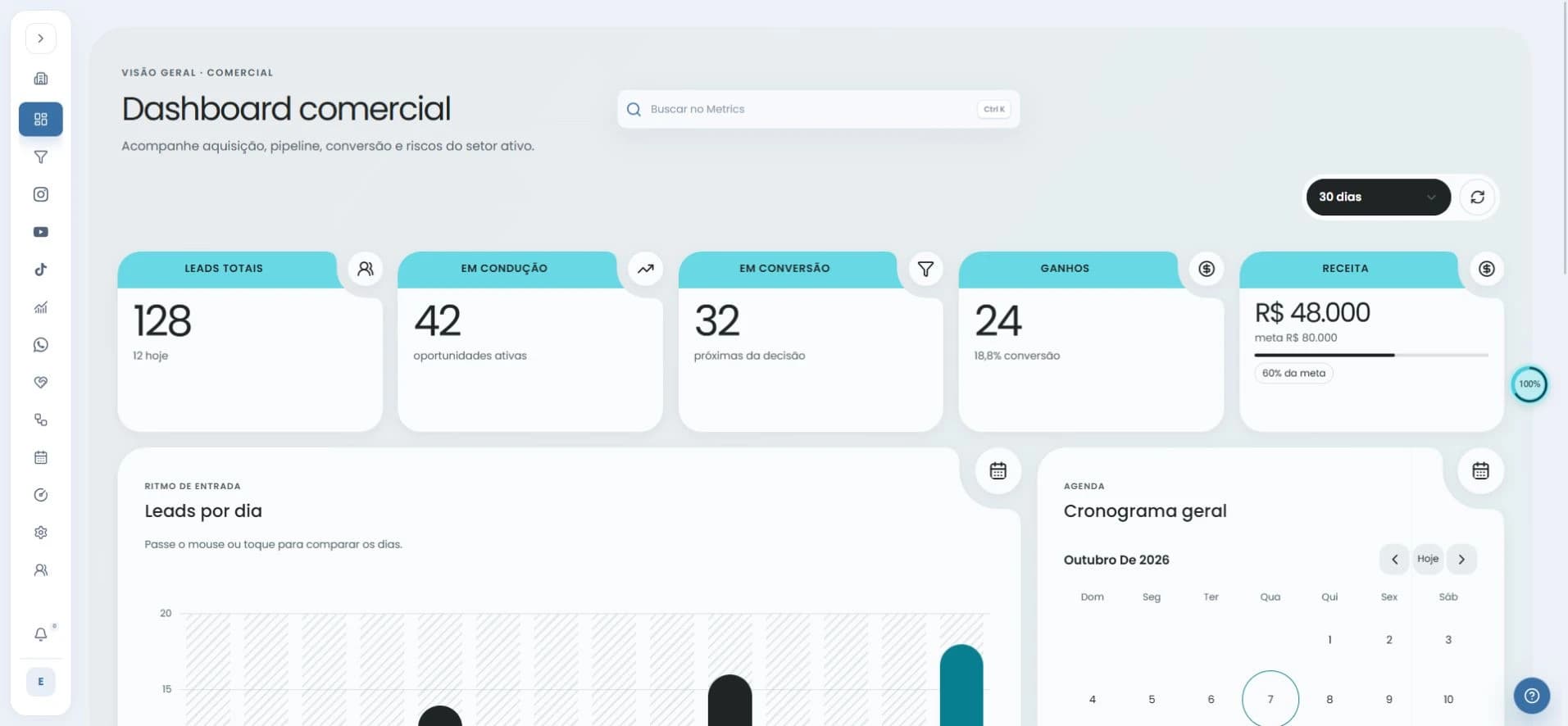Open the YouTube icon in sidebar
Screen dimensions: 1568x726
41,232
